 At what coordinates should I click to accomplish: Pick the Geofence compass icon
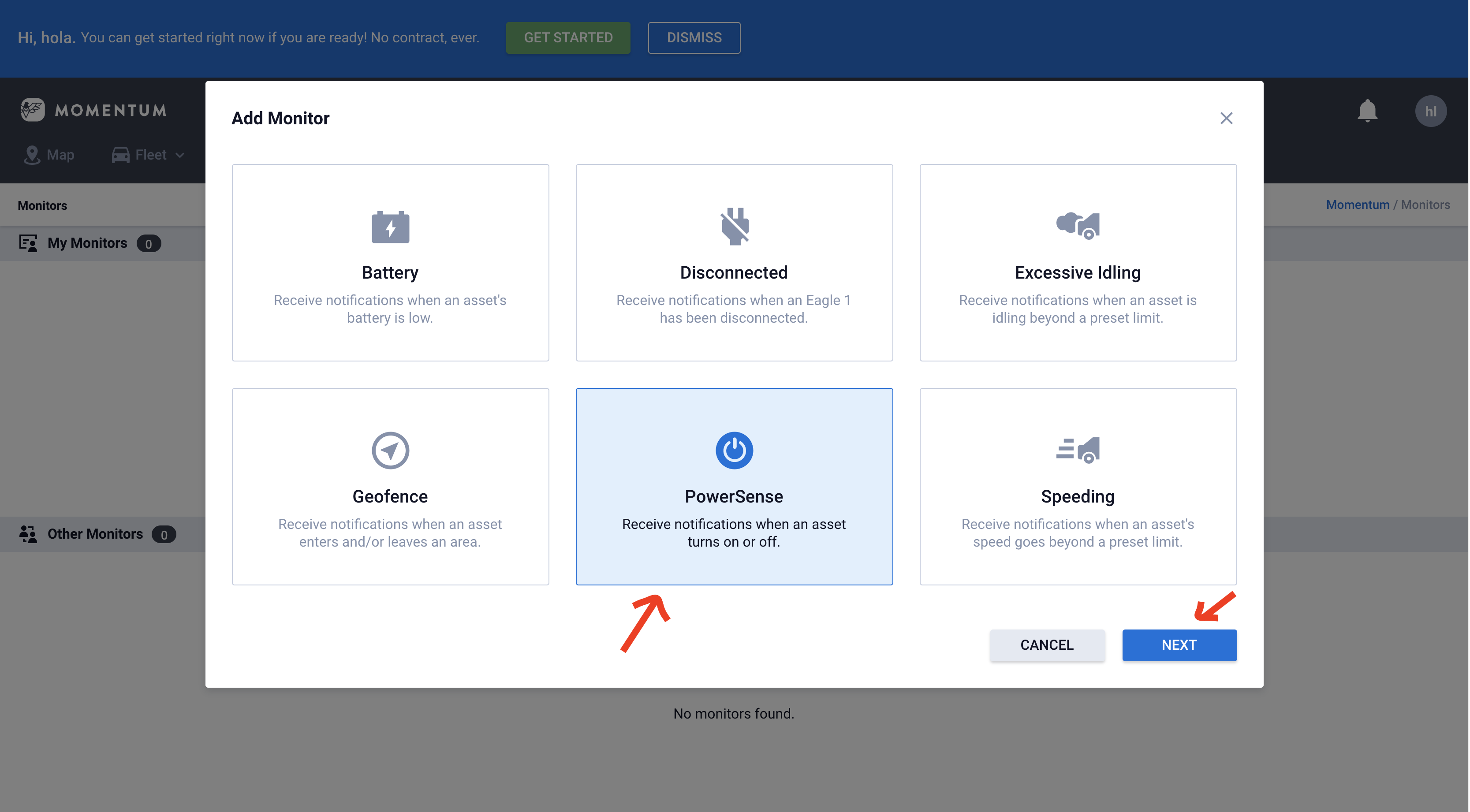tap(390, 450)
